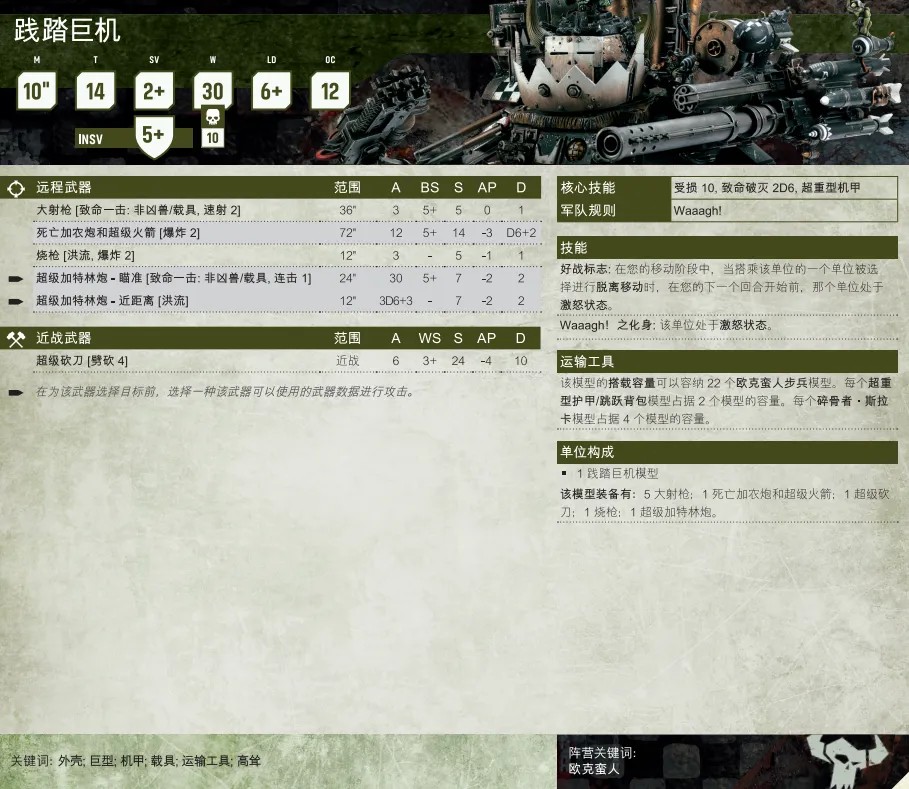Click the 3D6+3 attacks value
Screen dimensions: 909x789
coord(396,301)
